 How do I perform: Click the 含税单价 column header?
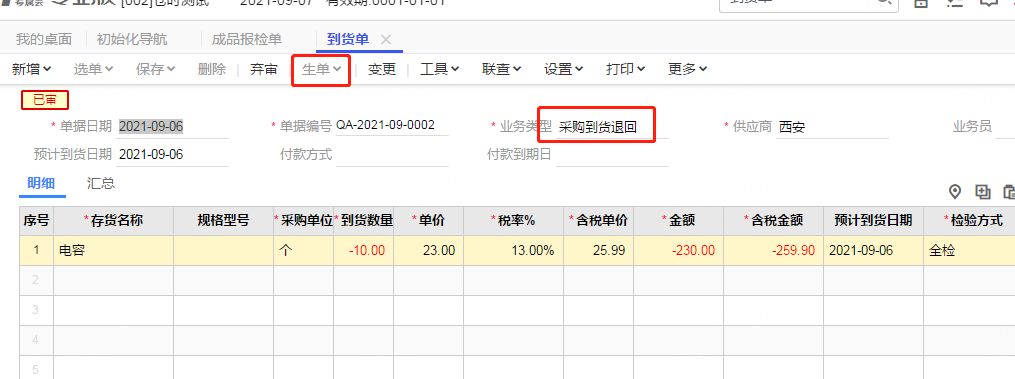599,220
